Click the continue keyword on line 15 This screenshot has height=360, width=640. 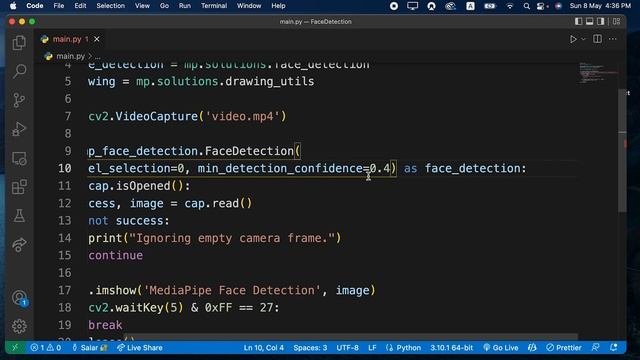tap(116, 256)
